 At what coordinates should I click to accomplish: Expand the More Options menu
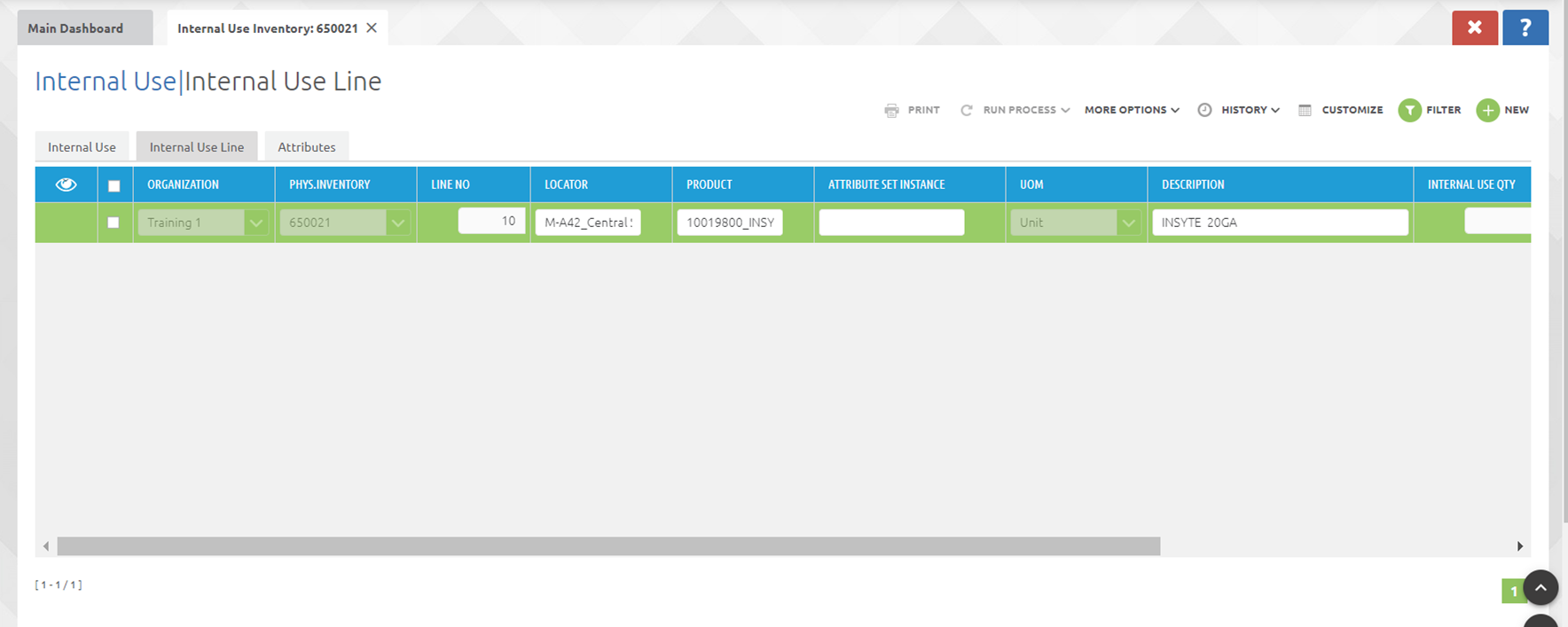[x=1131, y=110]
